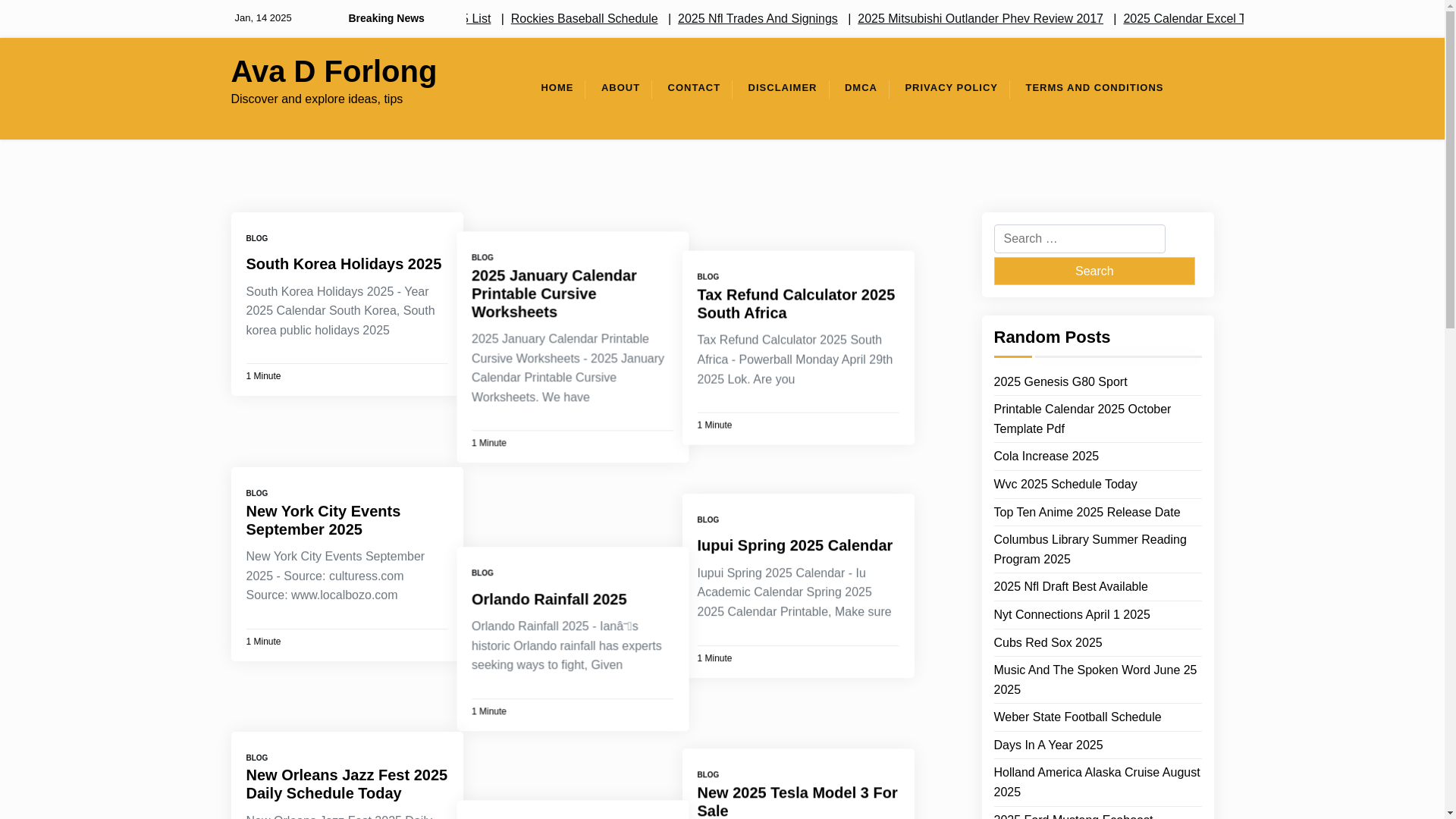The image size is (1456, 819).
Task: Open Rockies Baseball Schedule breaking news
Action: point(584,19)
